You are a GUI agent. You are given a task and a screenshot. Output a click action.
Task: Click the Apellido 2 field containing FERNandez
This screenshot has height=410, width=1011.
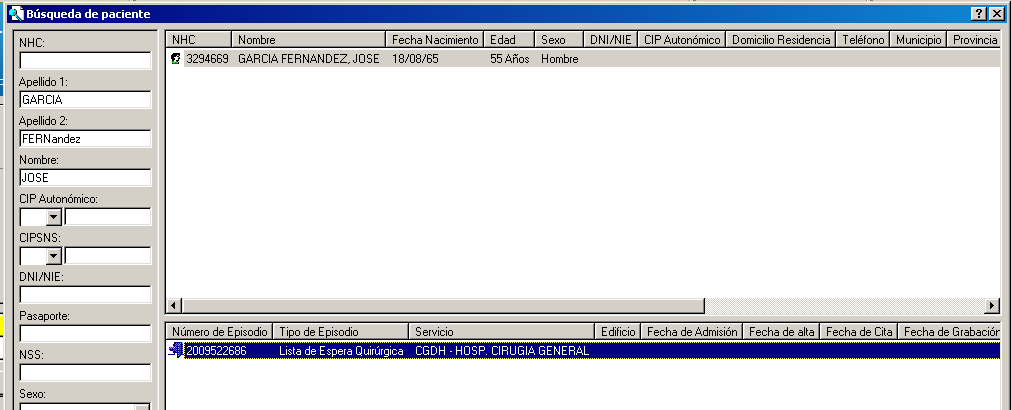click(85, 139)
